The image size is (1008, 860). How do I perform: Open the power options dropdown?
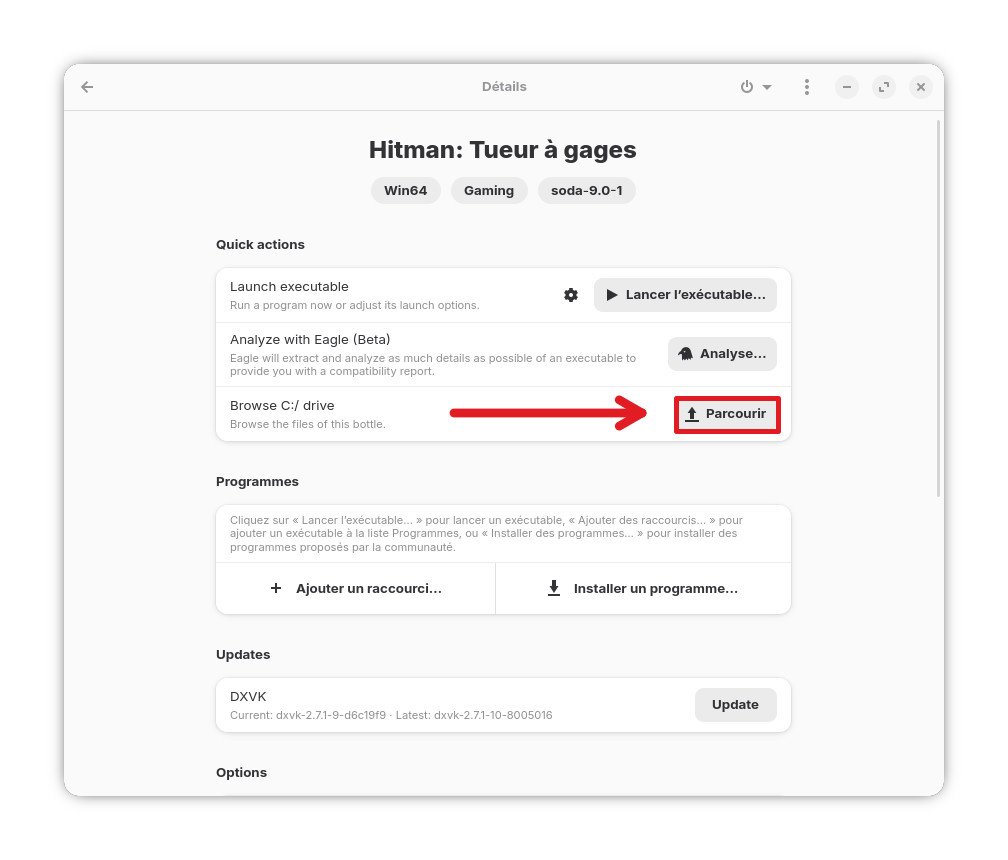(x=755, y=87)
